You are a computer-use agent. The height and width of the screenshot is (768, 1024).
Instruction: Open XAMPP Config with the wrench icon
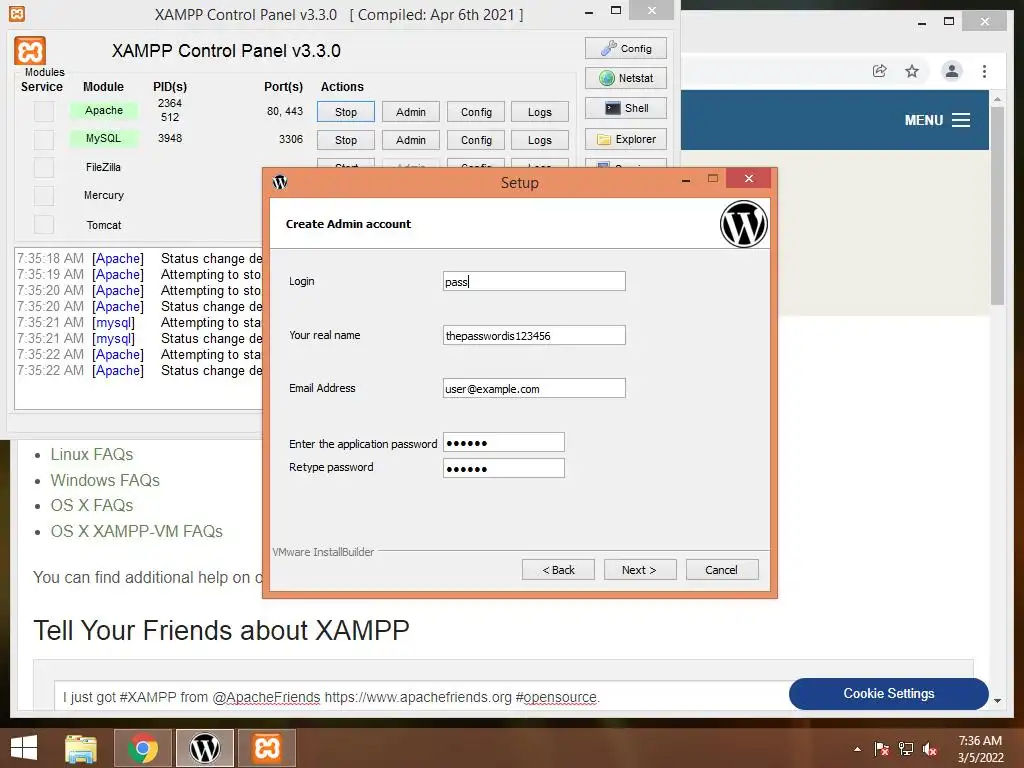(x=626, y=48)
